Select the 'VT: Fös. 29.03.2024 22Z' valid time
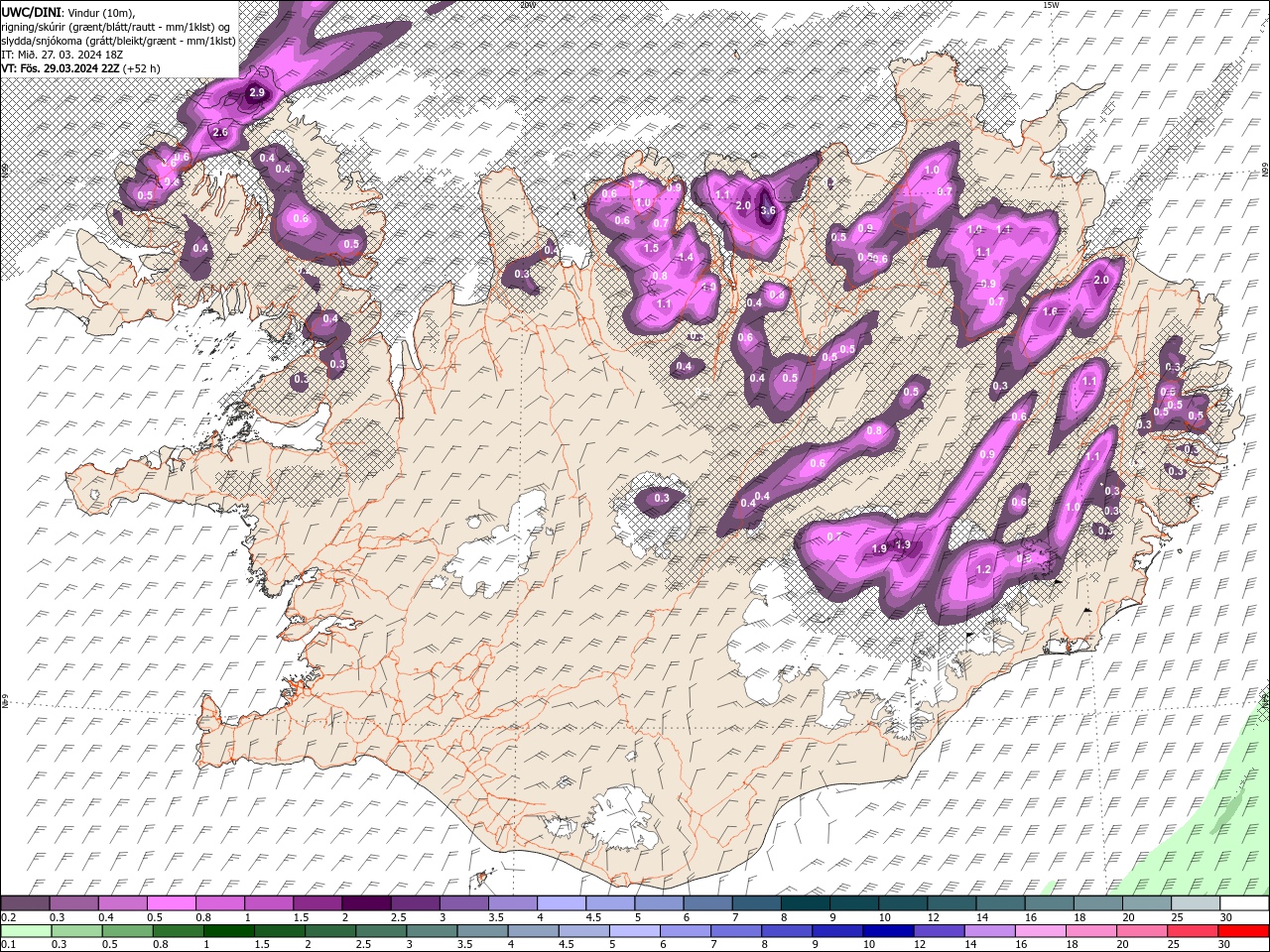 click(60, 68)
